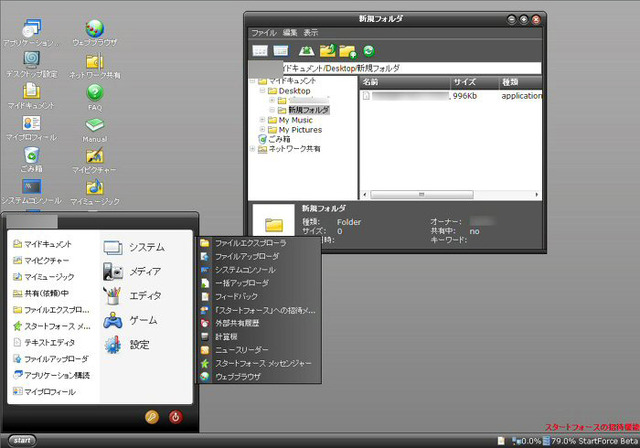Open the ウェブブラウザ desktop icon
Screen dimensions: 640x448
coord(95,33)
